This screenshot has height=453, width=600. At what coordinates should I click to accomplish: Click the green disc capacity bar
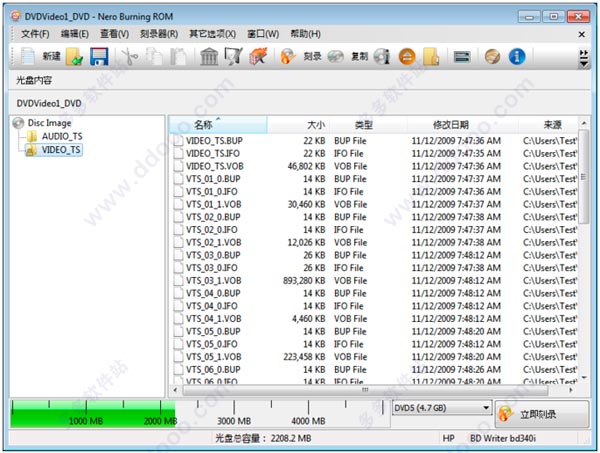click(93, 414)
